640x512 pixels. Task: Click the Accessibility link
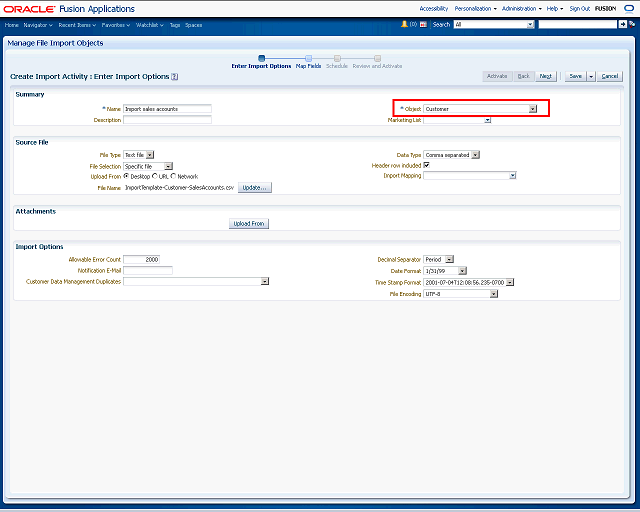[x=433, y=9]
